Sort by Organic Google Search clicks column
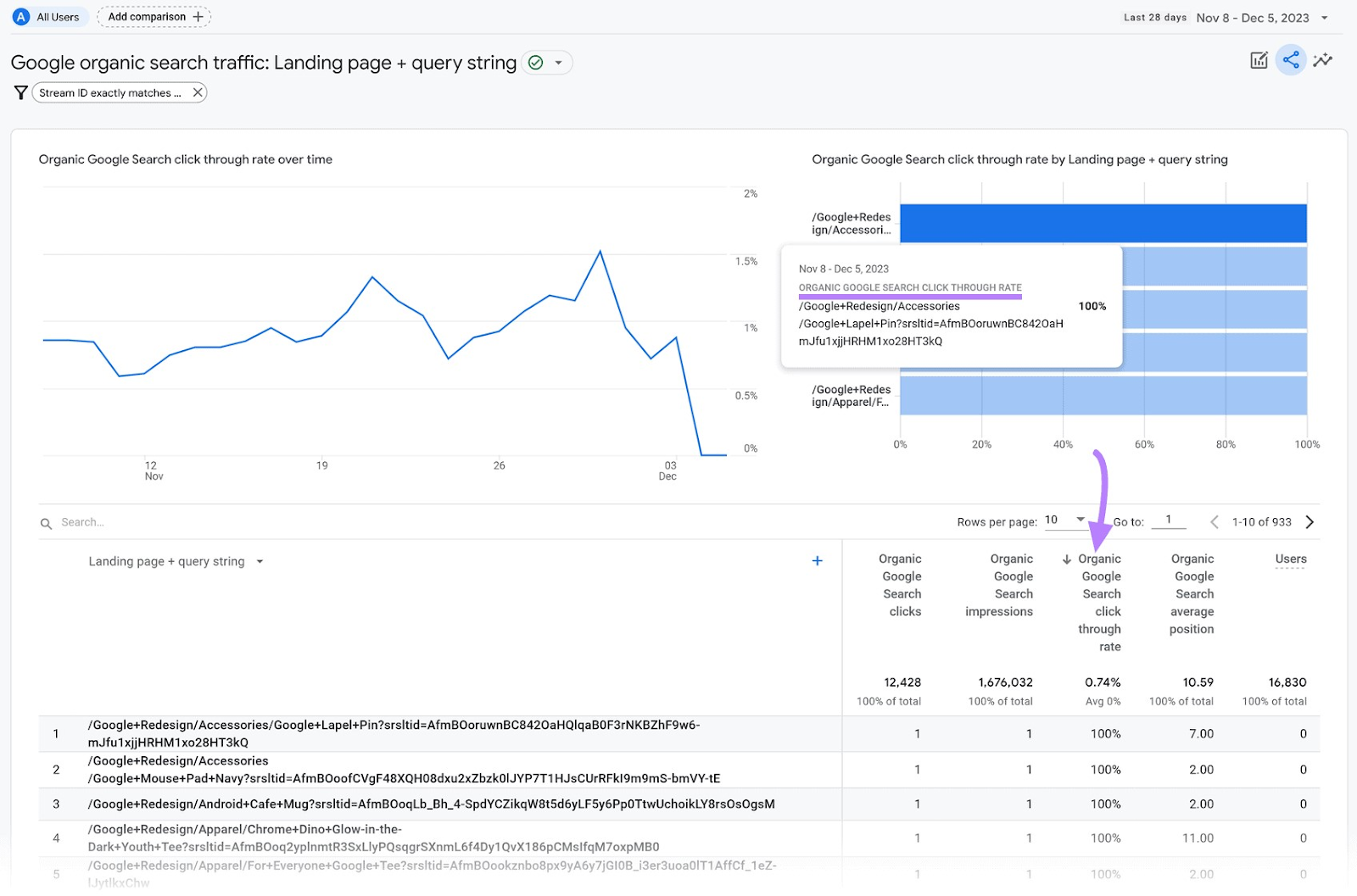The height and width of the screenshot is (896, 1357). 901,585
